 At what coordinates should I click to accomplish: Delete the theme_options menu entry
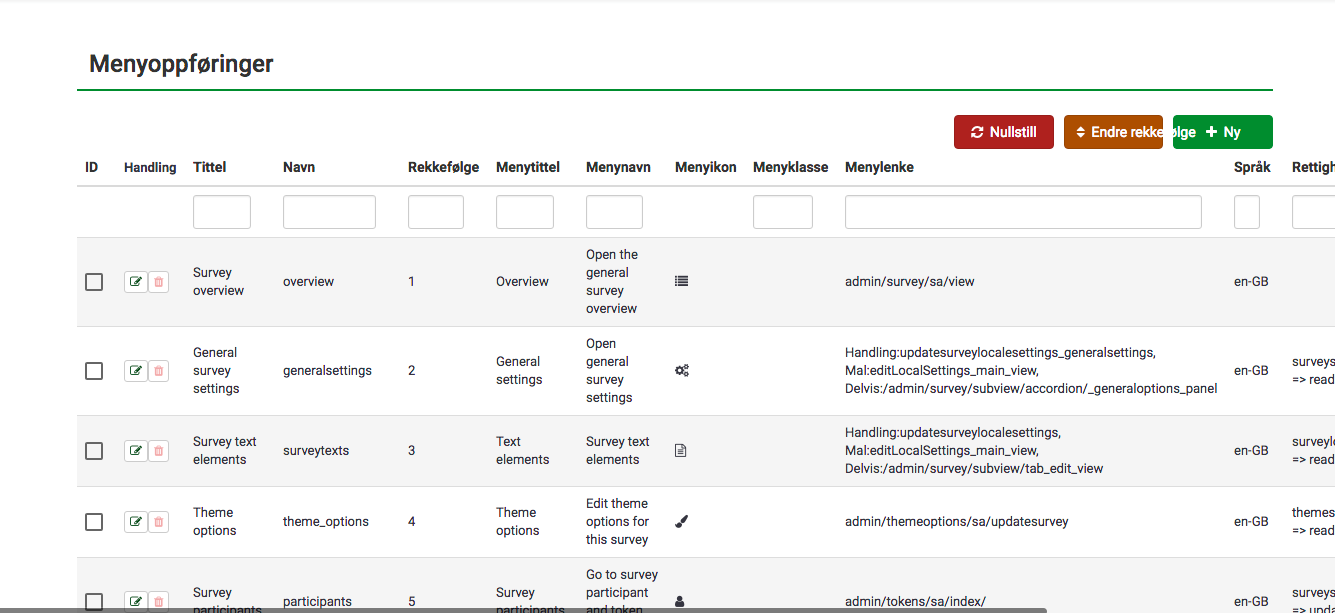point(158,522)
